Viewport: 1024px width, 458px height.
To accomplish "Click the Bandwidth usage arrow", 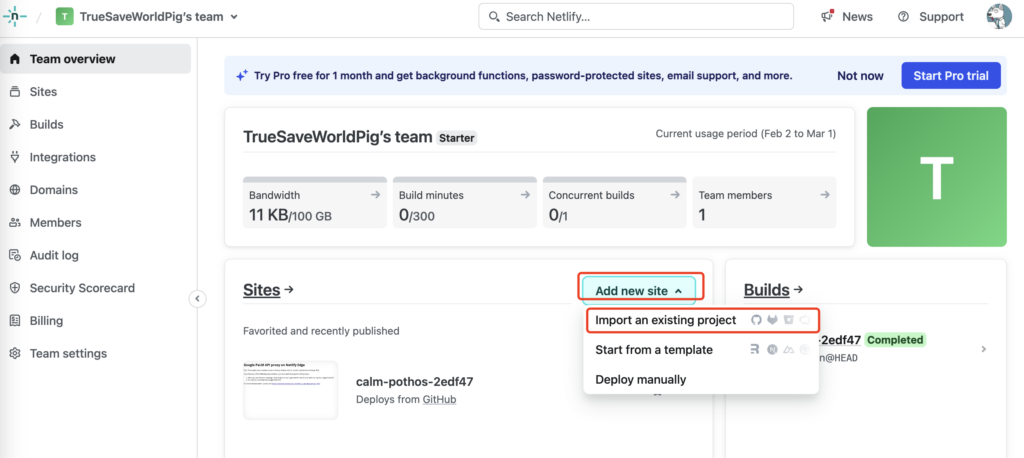I will (x=375, y=195).
